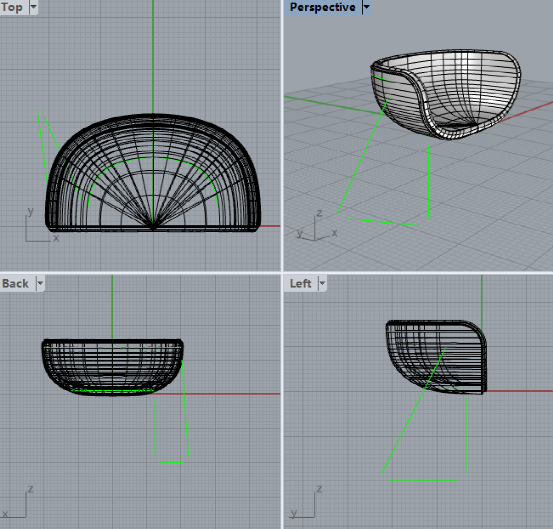Open the Left viewport dropdown arrow

tap(322, 284)
